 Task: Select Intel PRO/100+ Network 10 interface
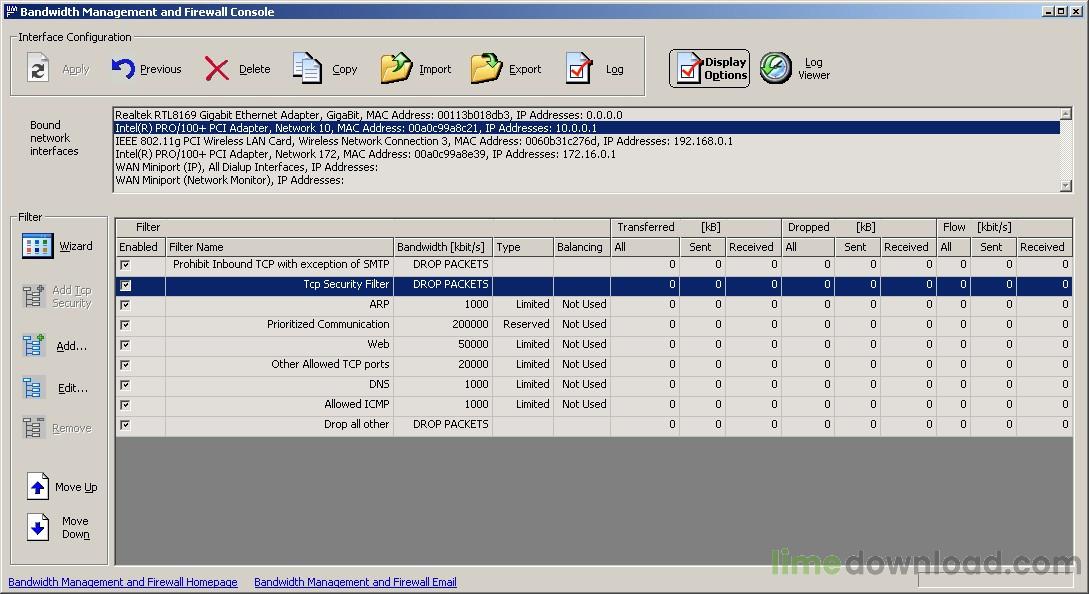point(587,128)
